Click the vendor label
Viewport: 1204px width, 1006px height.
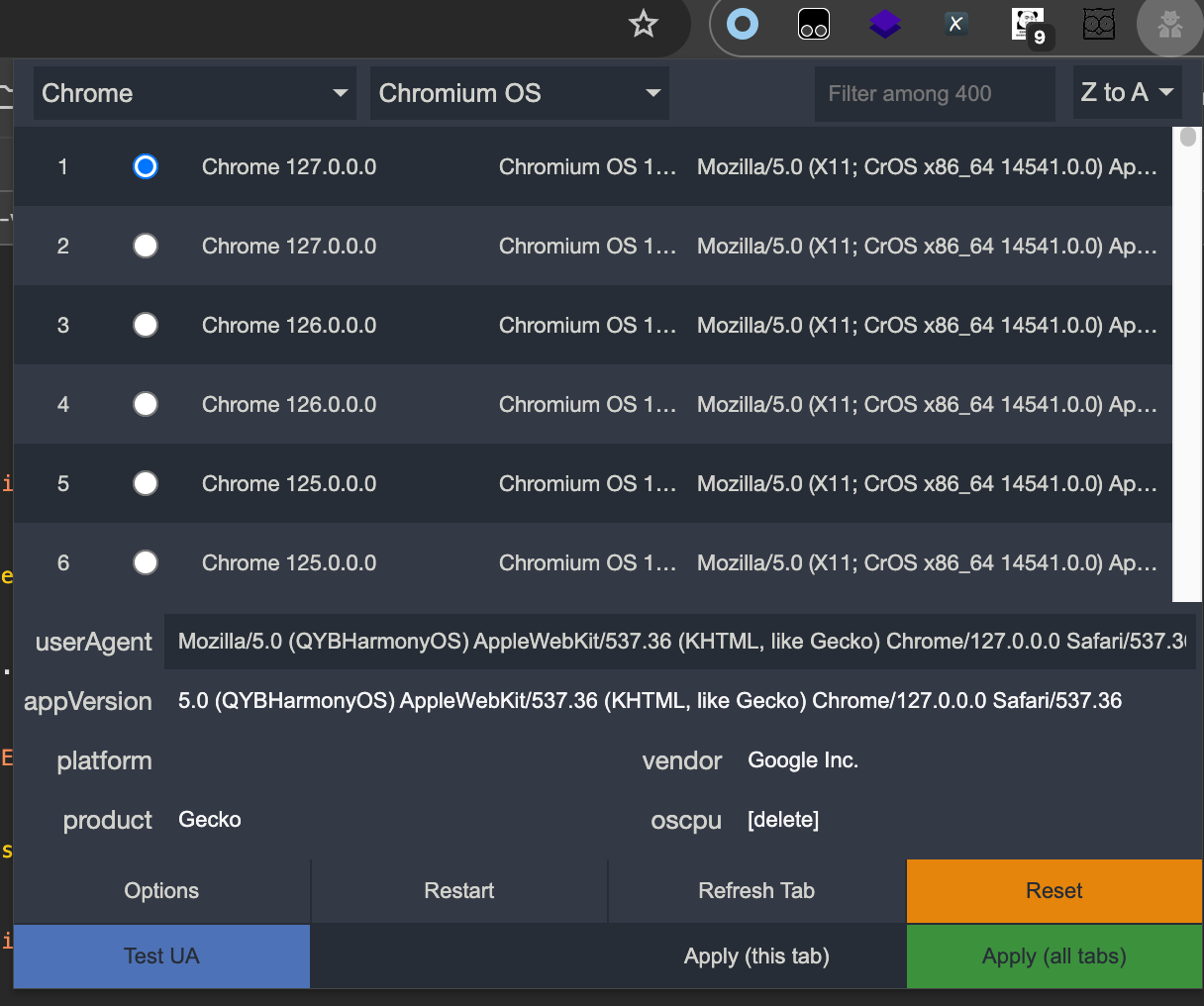coord(682,760)
